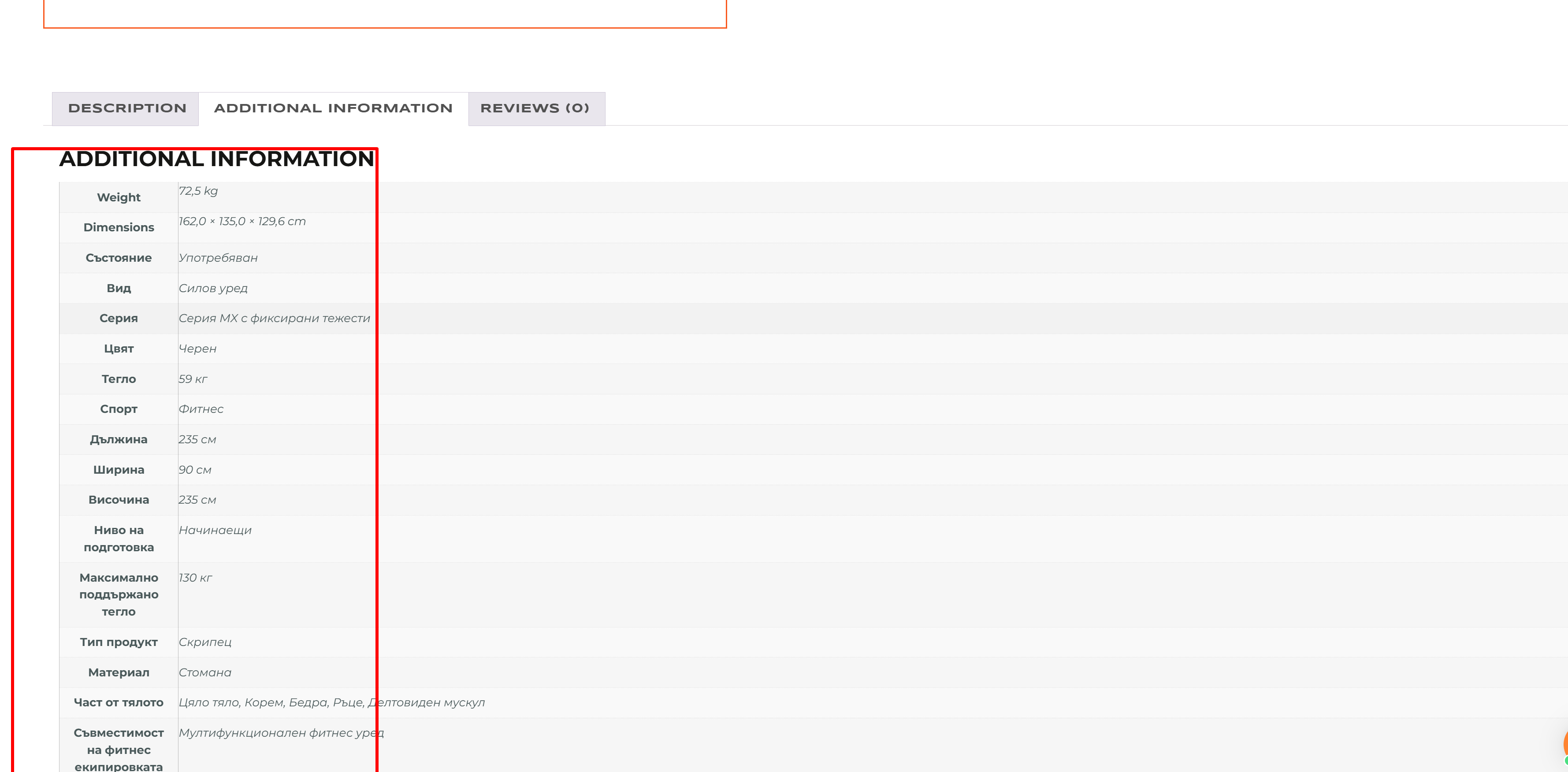The height and width of the screenshot is (772, 1568).
Task: Select the 59 кг value
Action: (193, 379)
